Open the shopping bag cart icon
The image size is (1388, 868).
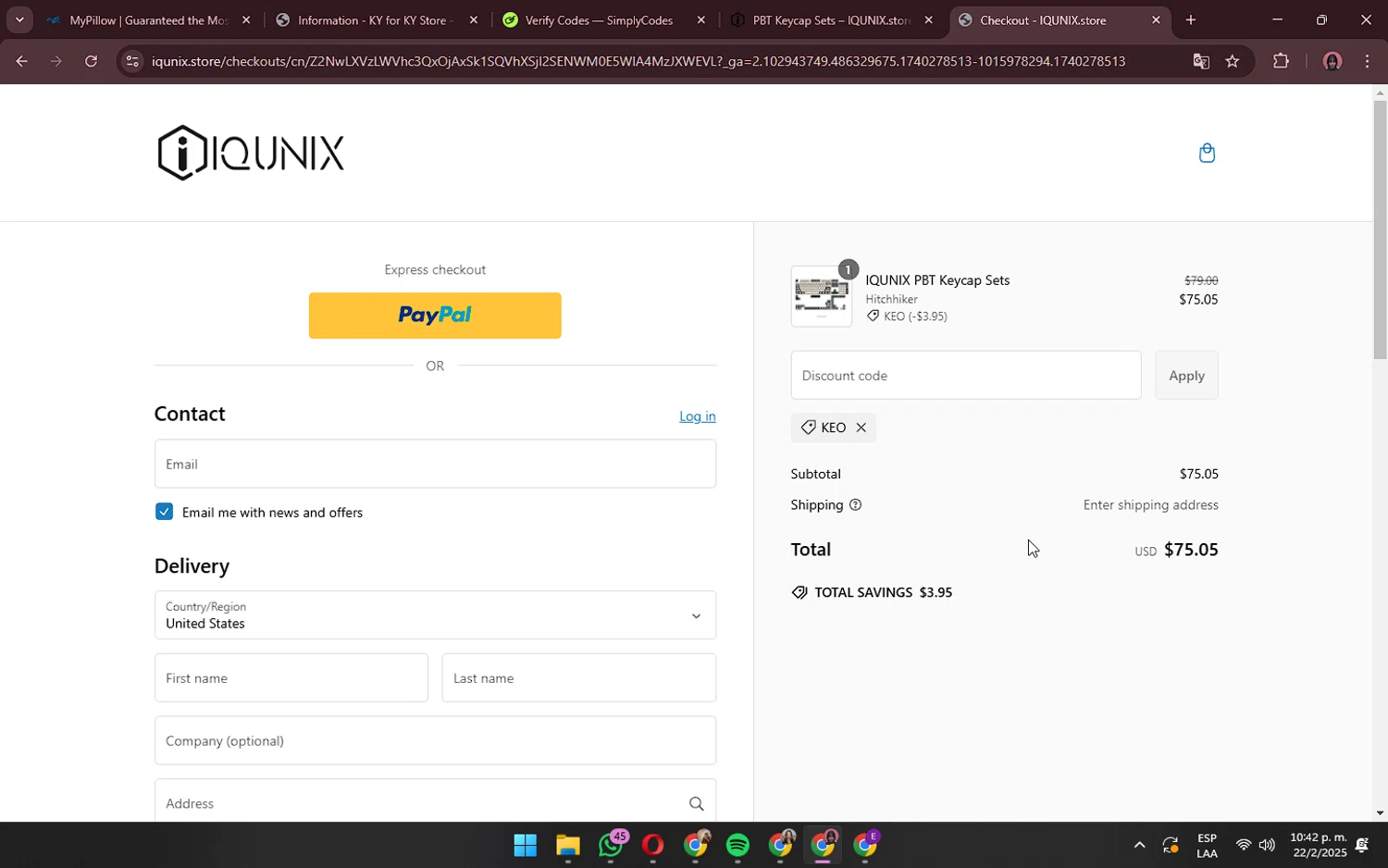tap(1207, 153)
